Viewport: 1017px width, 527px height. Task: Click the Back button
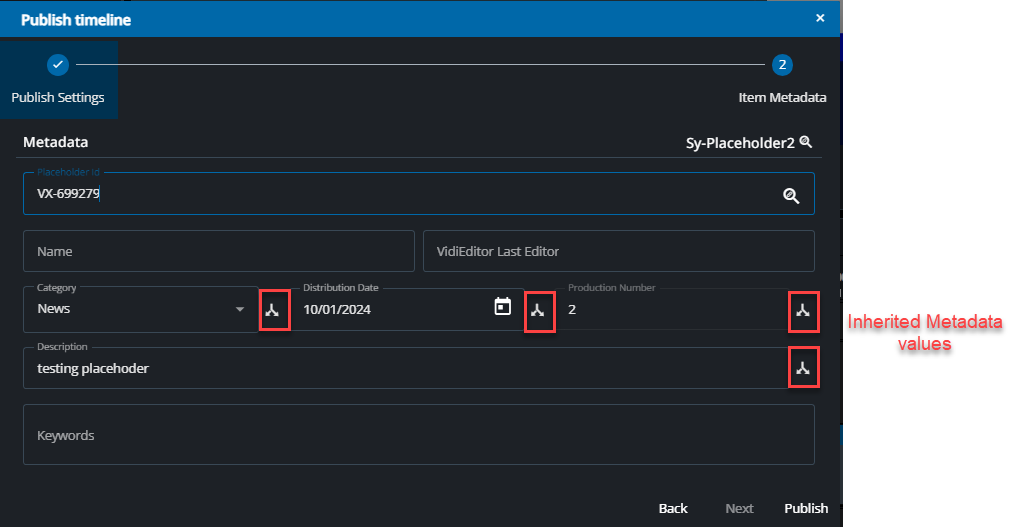pos(673,508)
